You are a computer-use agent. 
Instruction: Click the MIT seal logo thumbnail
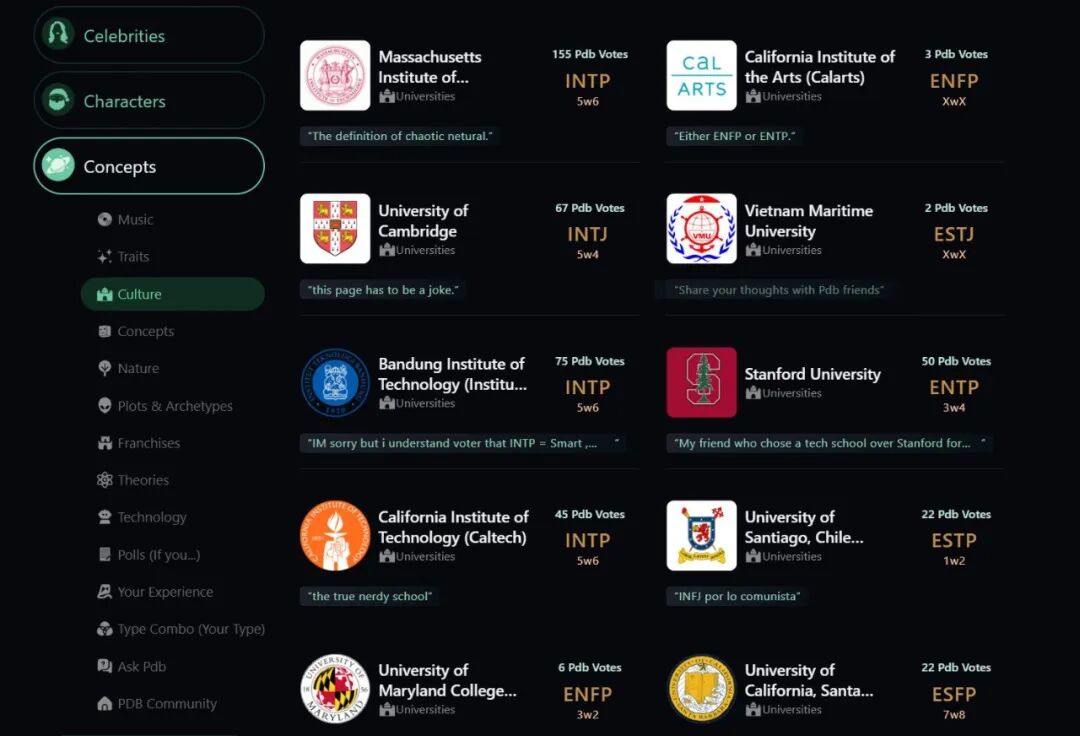pos(335,75)
